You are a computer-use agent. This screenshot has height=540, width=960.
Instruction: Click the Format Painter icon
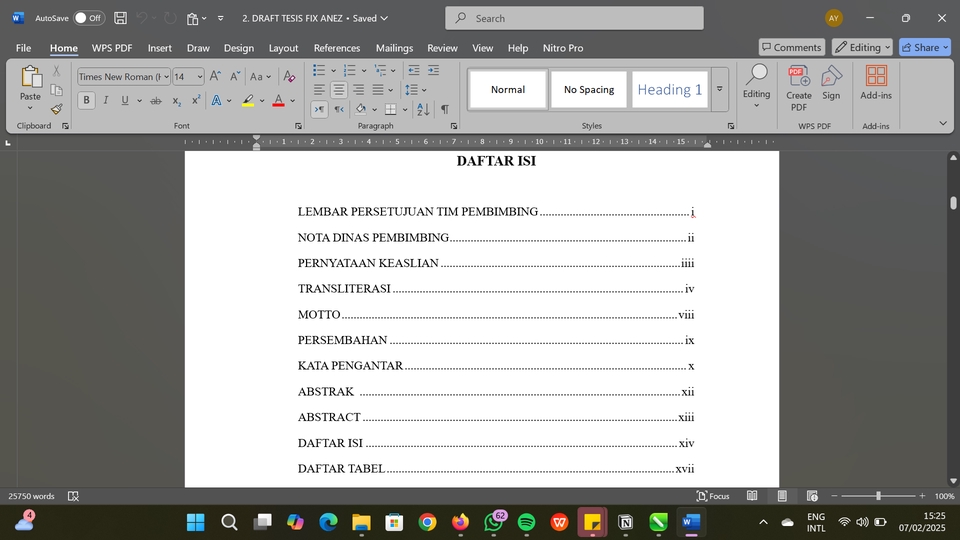[x=56, y=110]
